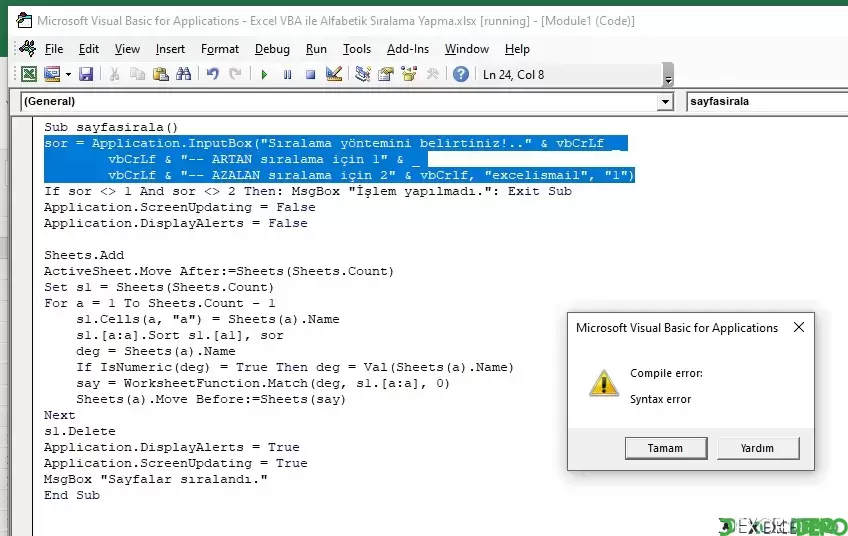This screenshot has height=536, width=848.
Task: Open the Properties Window icon
Action: coord(386,74)
